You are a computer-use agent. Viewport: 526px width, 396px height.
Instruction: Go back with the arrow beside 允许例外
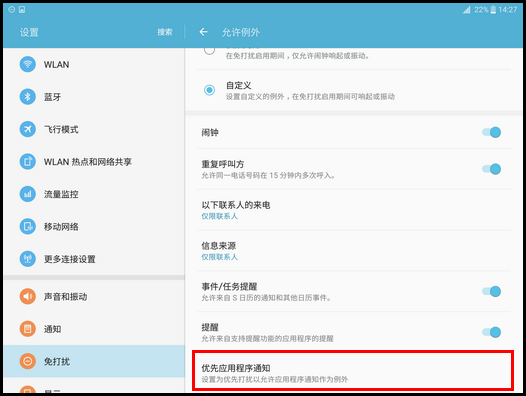(203, 32)
